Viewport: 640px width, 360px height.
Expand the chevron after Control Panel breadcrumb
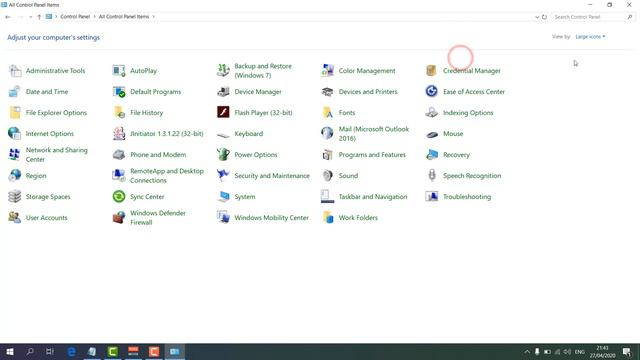click(x=94, y=17)
